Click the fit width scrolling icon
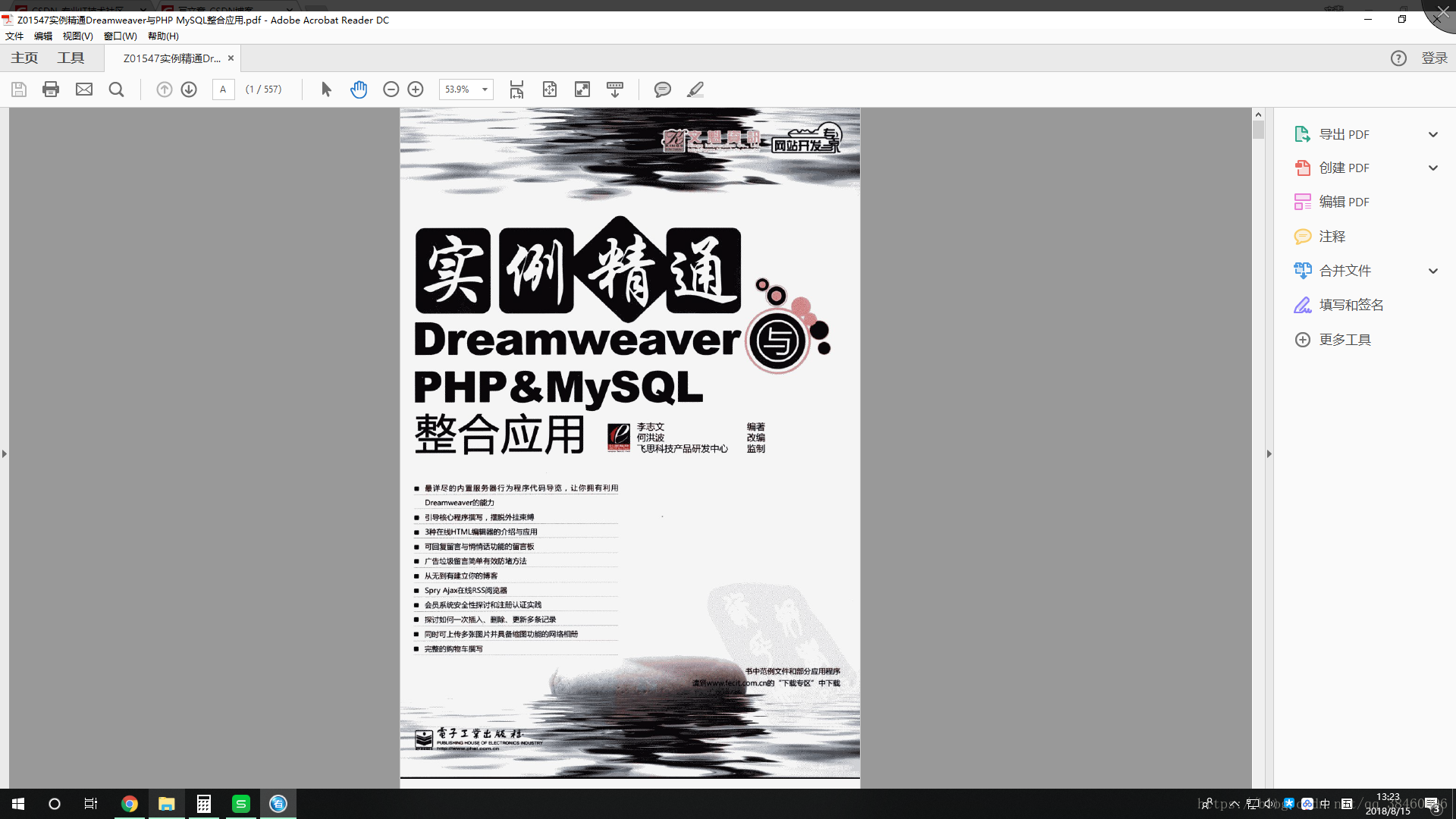Image resolution: width=1456 pixels, height=819 pixels. coord(516,89)
